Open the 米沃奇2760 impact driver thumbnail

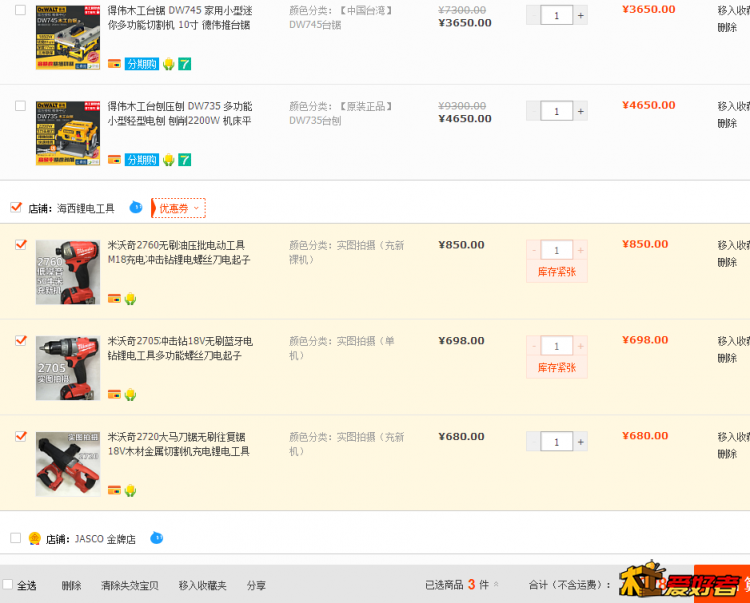tap(68, 272)
